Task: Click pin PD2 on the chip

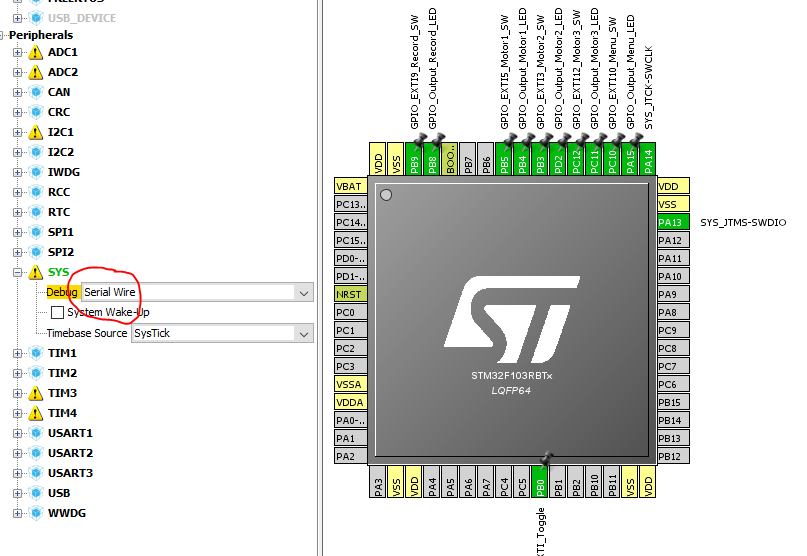Action: 557,159
